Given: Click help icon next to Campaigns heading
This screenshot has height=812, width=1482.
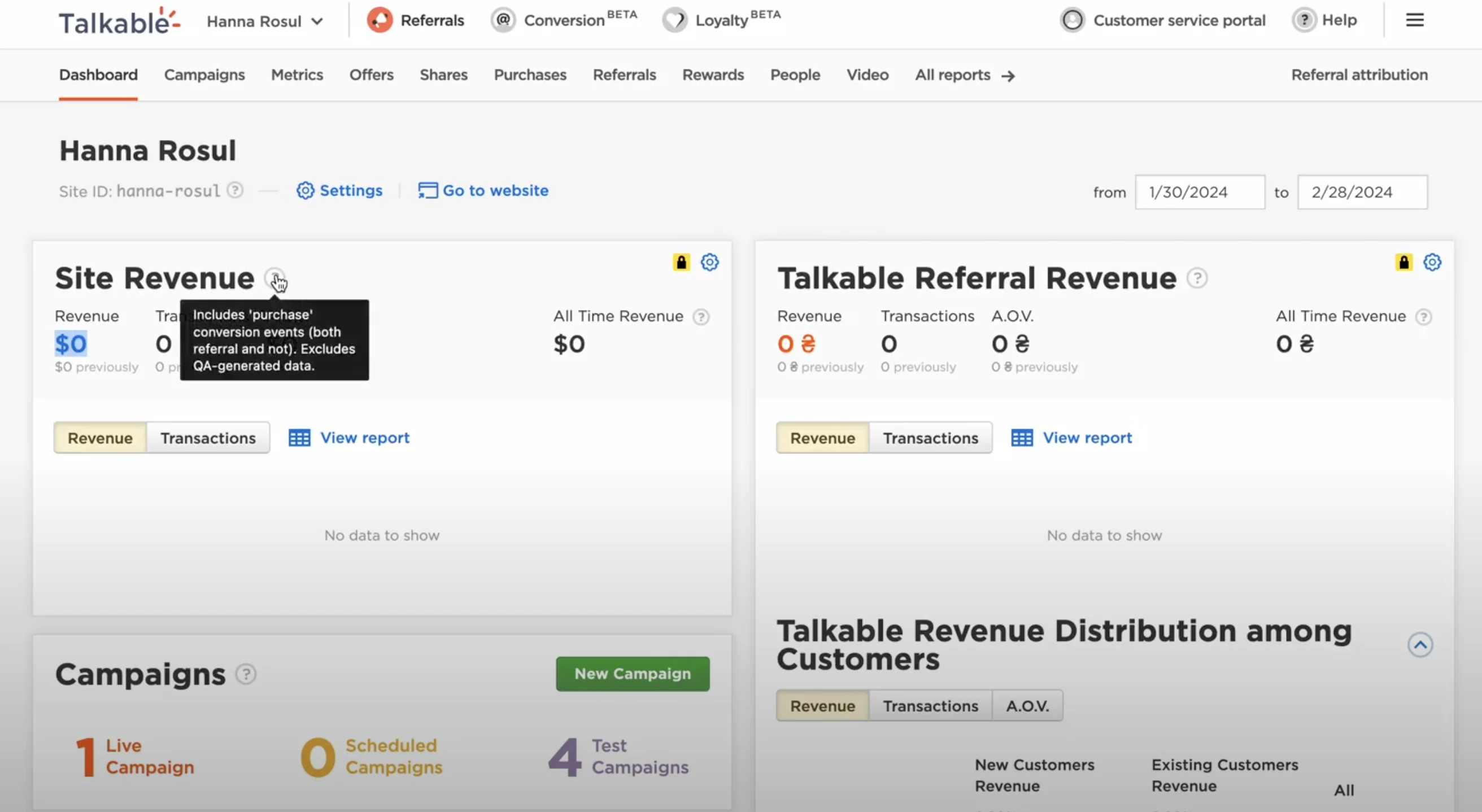Looking at the screenshot, I should point(246,674).
